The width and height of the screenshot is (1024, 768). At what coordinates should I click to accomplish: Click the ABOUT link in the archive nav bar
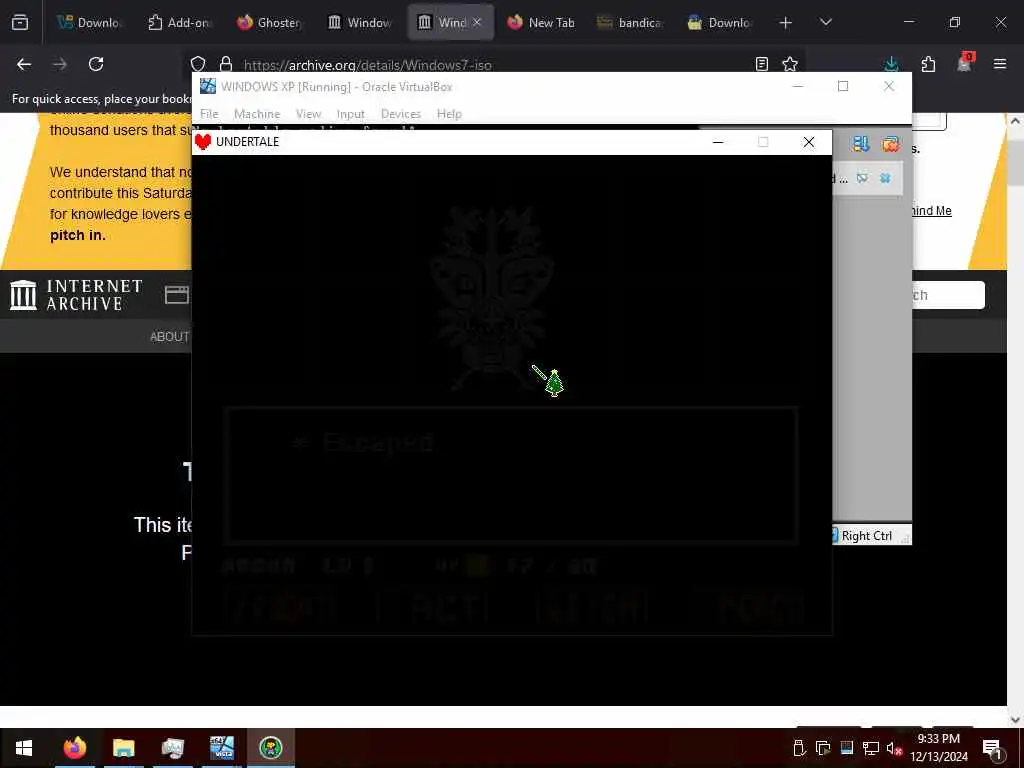(x=169, y=336)
